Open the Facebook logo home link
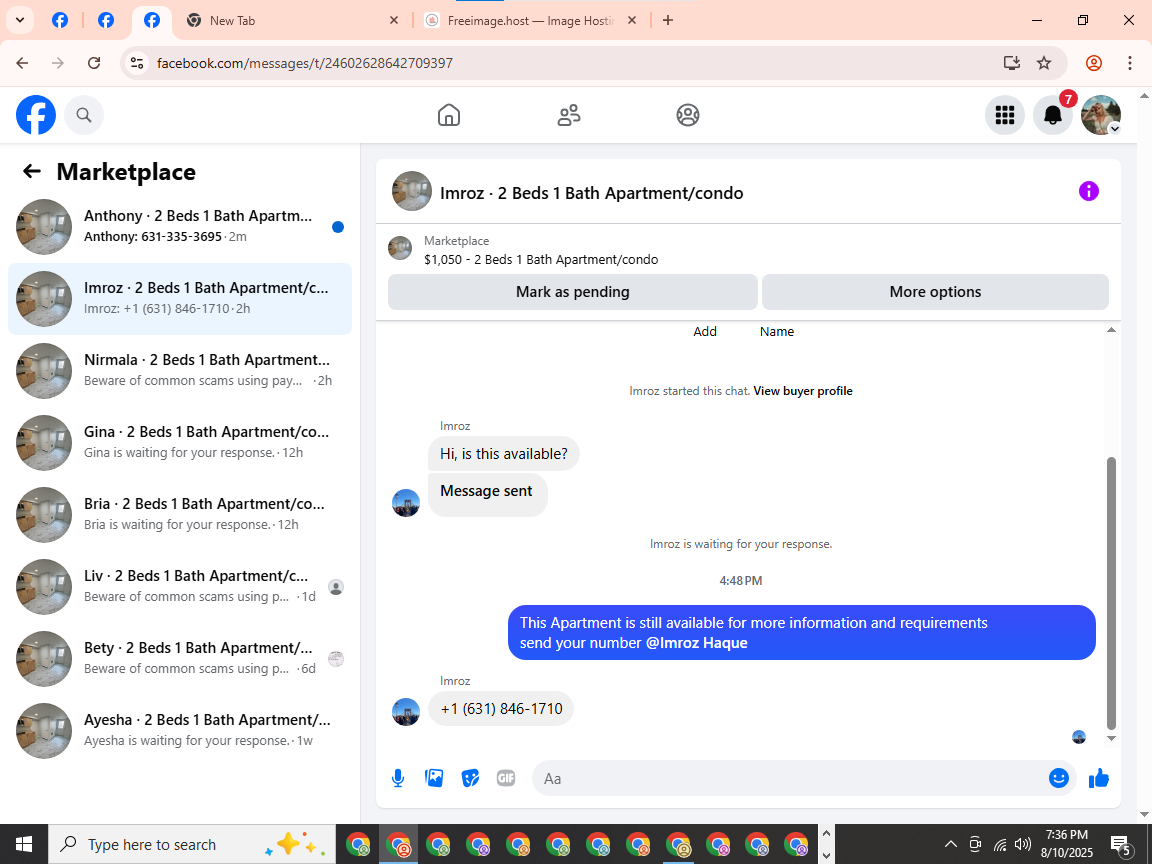This screenshot has height=864, width=1152. pos(36,115)
